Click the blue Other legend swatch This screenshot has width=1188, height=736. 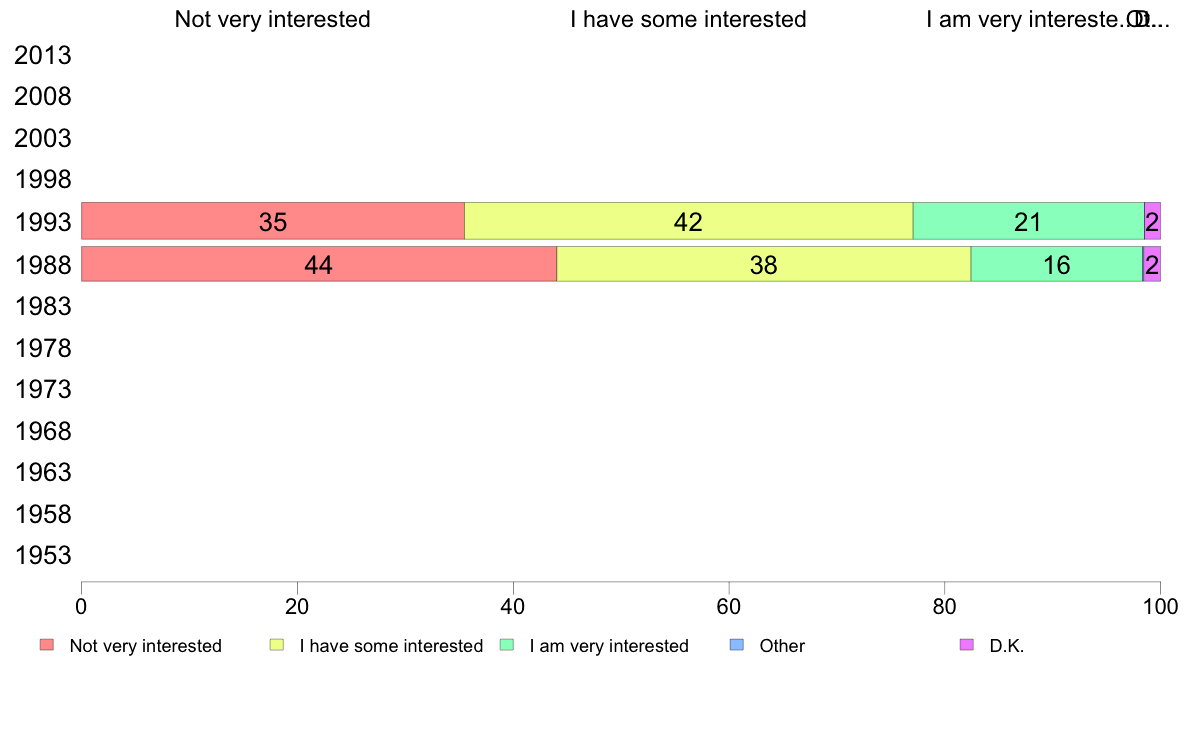(736, 645)
